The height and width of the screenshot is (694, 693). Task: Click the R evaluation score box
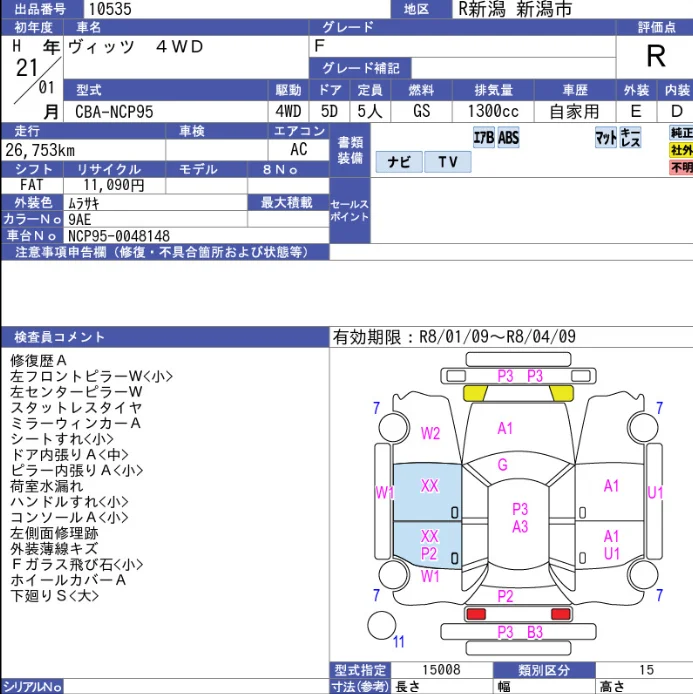pyautogui.click(x=655, y=57)
